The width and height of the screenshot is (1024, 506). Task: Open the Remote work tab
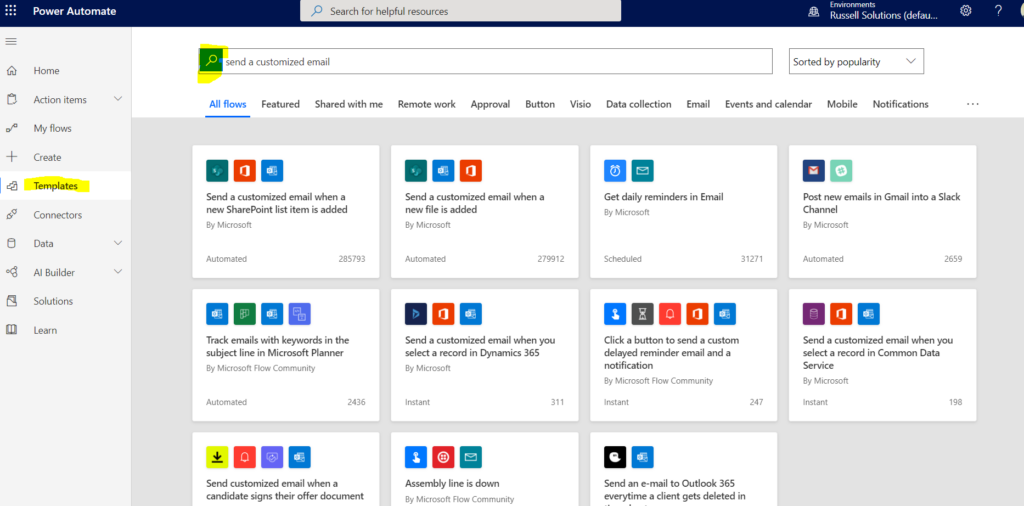426,104
